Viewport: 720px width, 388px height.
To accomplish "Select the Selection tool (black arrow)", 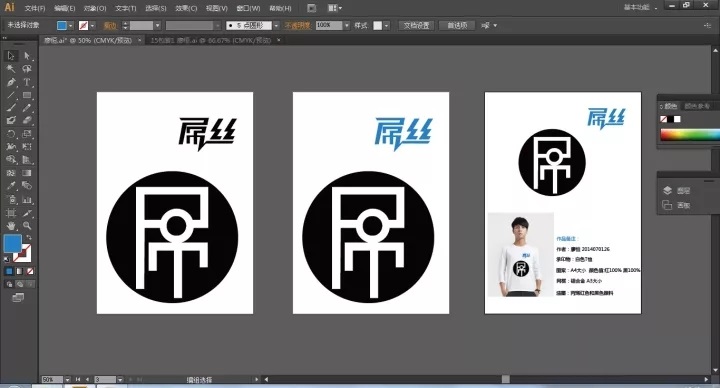I will pyautogui.click(x=11, y=56).
